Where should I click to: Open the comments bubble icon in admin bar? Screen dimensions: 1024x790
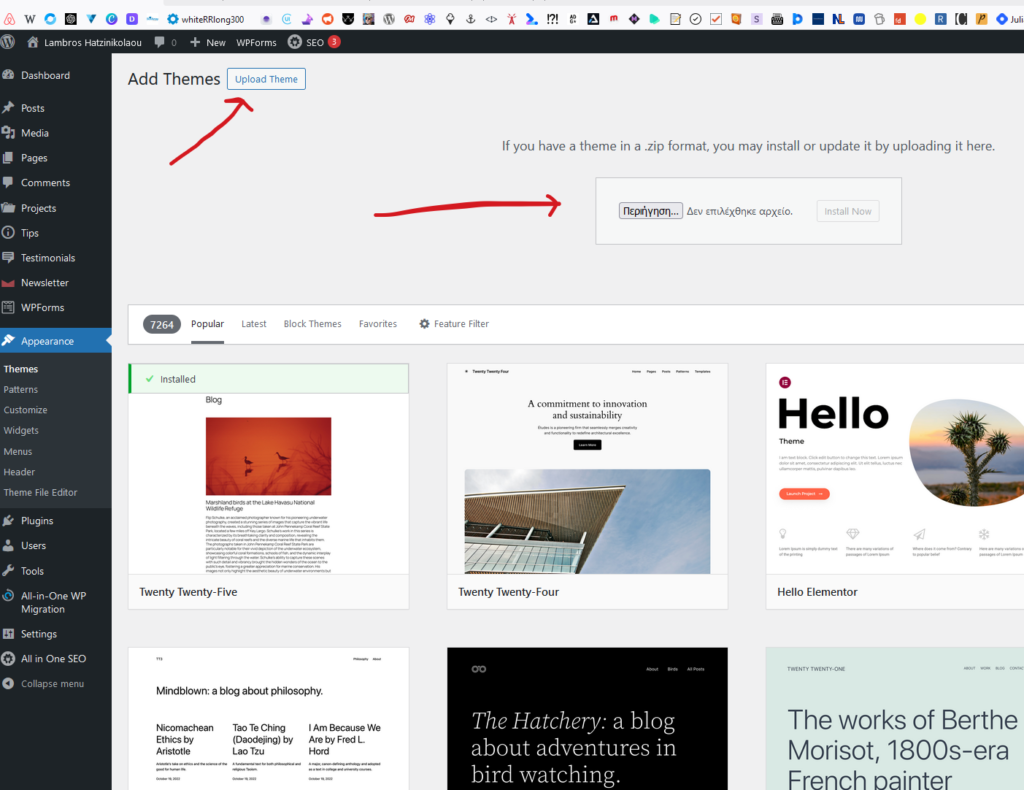tap(160, 42)
